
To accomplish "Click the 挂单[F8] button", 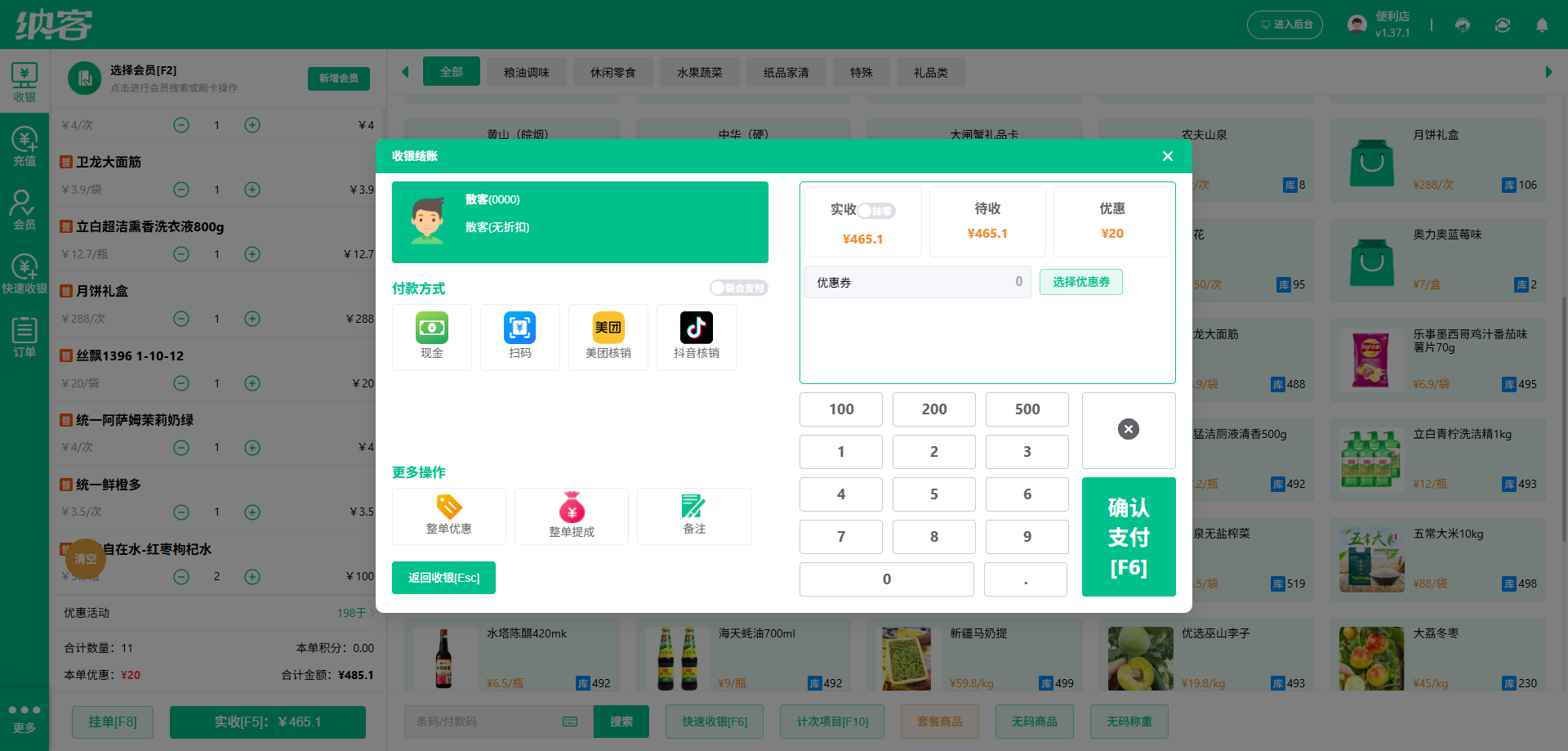I will [x=113, y=722].
